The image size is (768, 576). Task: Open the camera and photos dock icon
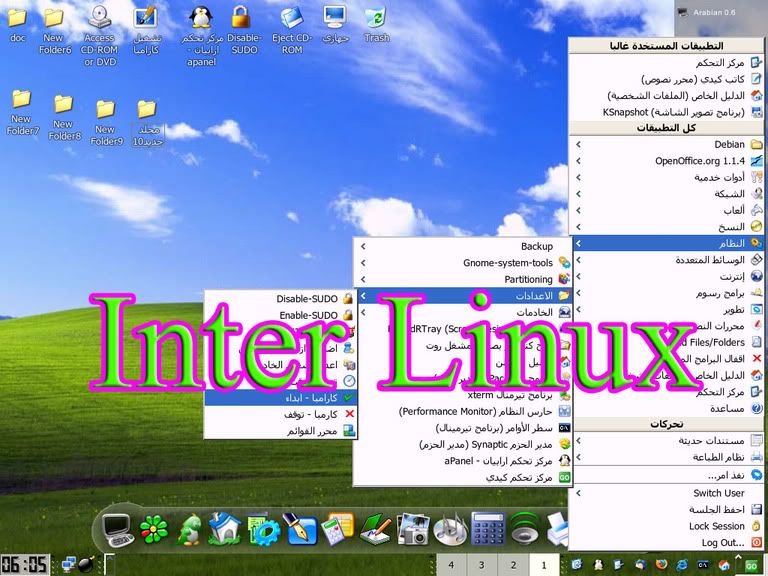413,529
